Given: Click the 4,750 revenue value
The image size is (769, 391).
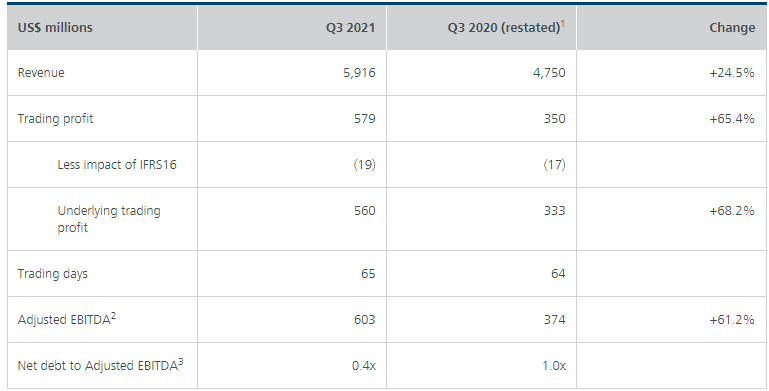Looking at the screenshot, I should pyautogui.click(x=549, y=73).
